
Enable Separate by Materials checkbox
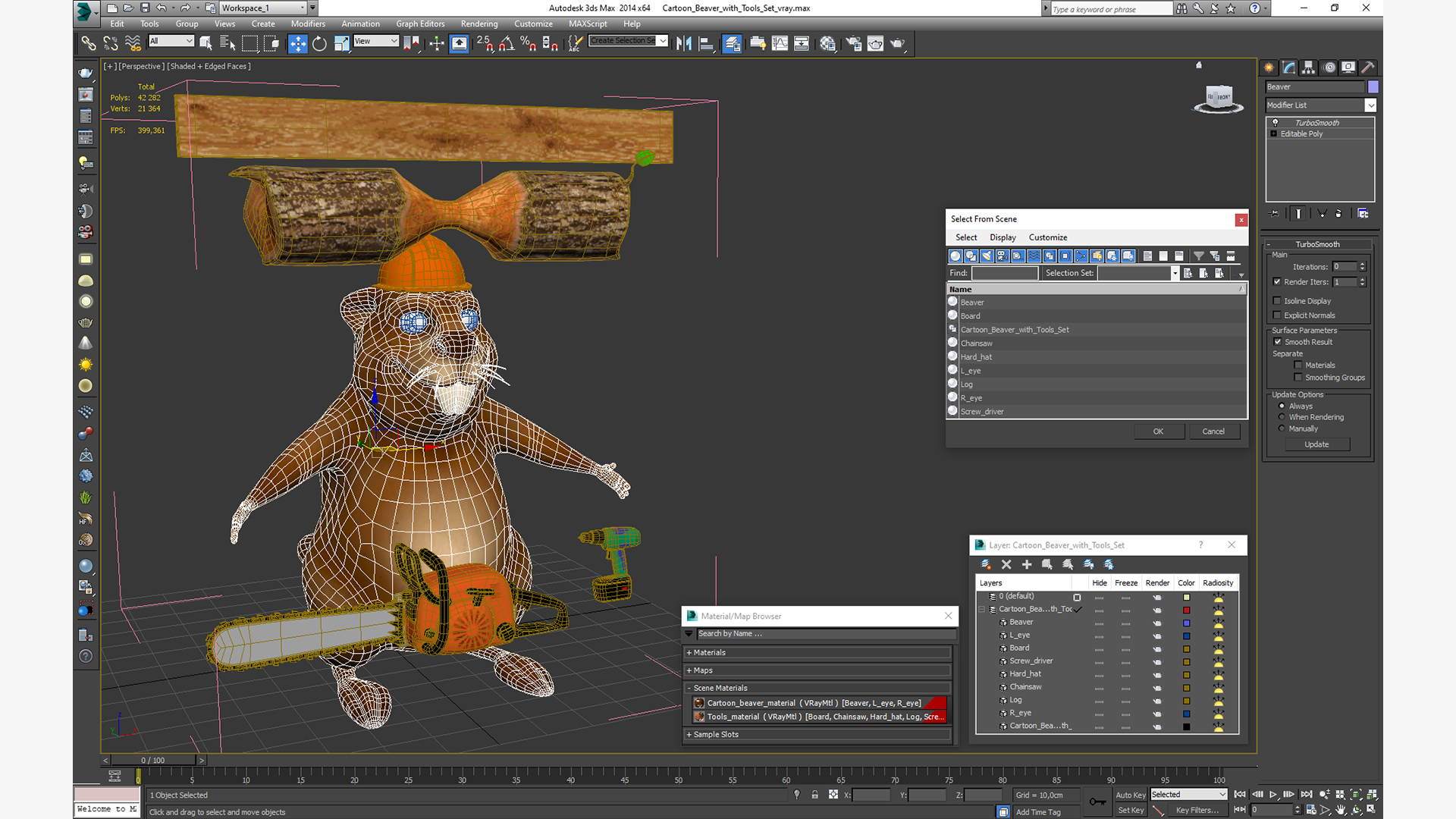click(1298, 366)
